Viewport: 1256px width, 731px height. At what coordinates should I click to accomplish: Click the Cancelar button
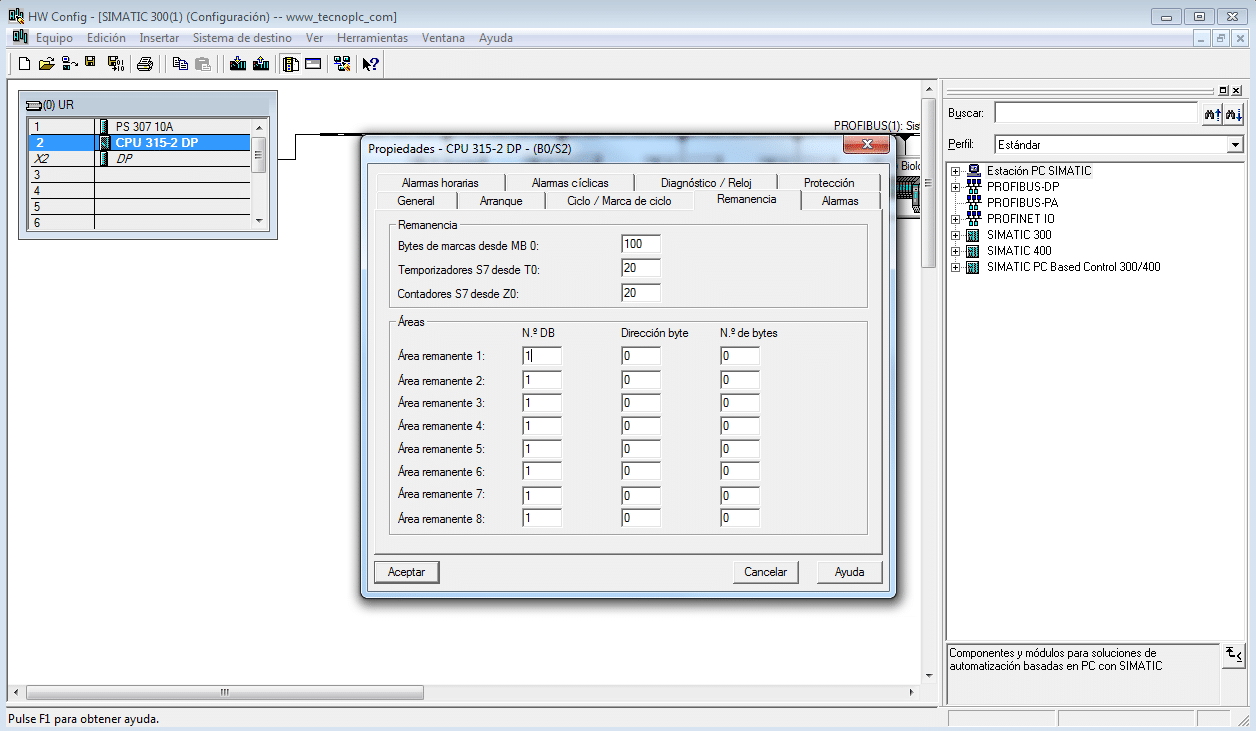pos(766,572)
